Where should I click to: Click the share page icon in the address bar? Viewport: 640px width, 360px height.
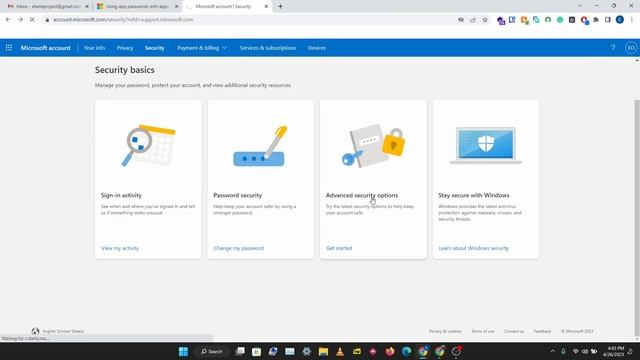[x=473, y=20]
